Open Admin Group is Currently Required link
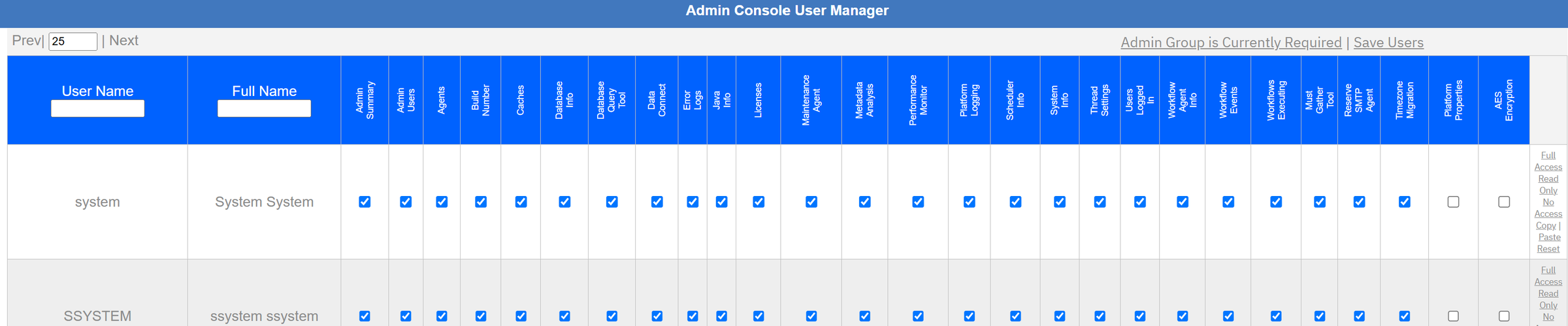 (x=1231, y=42)
